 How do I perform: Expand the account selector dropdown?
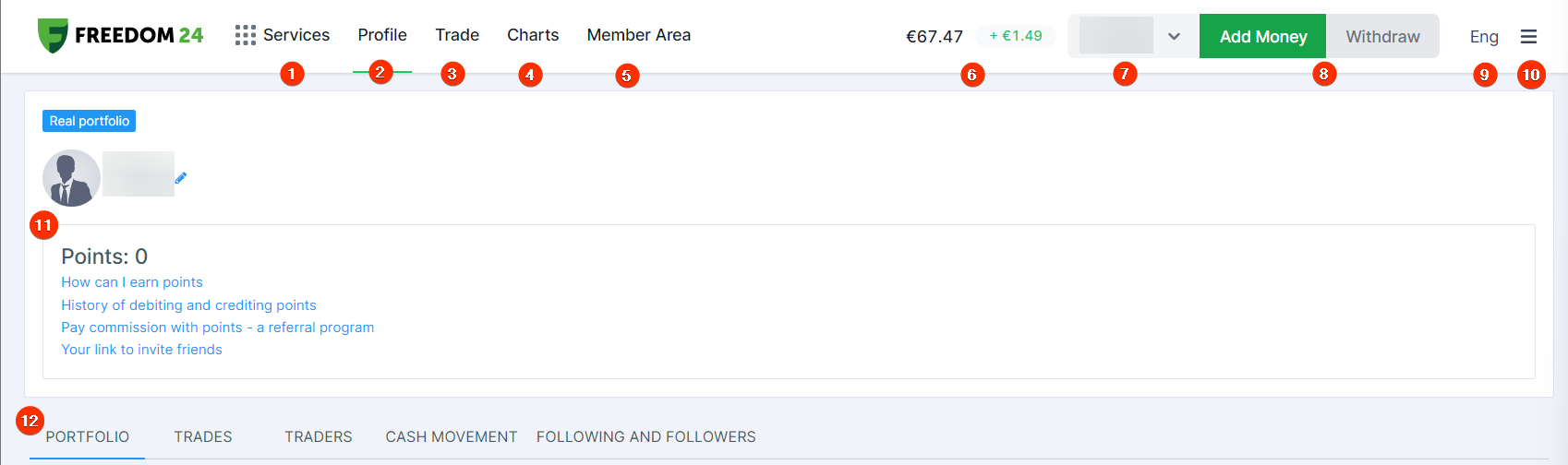(x=1173, y=37)
